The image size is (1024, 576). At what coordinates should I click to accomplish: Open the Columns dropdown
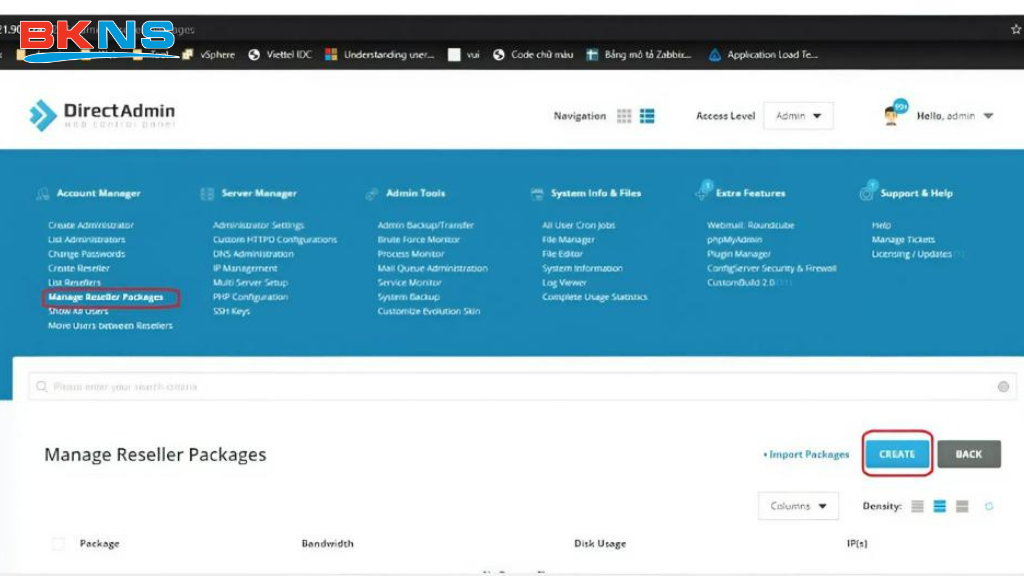click(x=797, y=506)
